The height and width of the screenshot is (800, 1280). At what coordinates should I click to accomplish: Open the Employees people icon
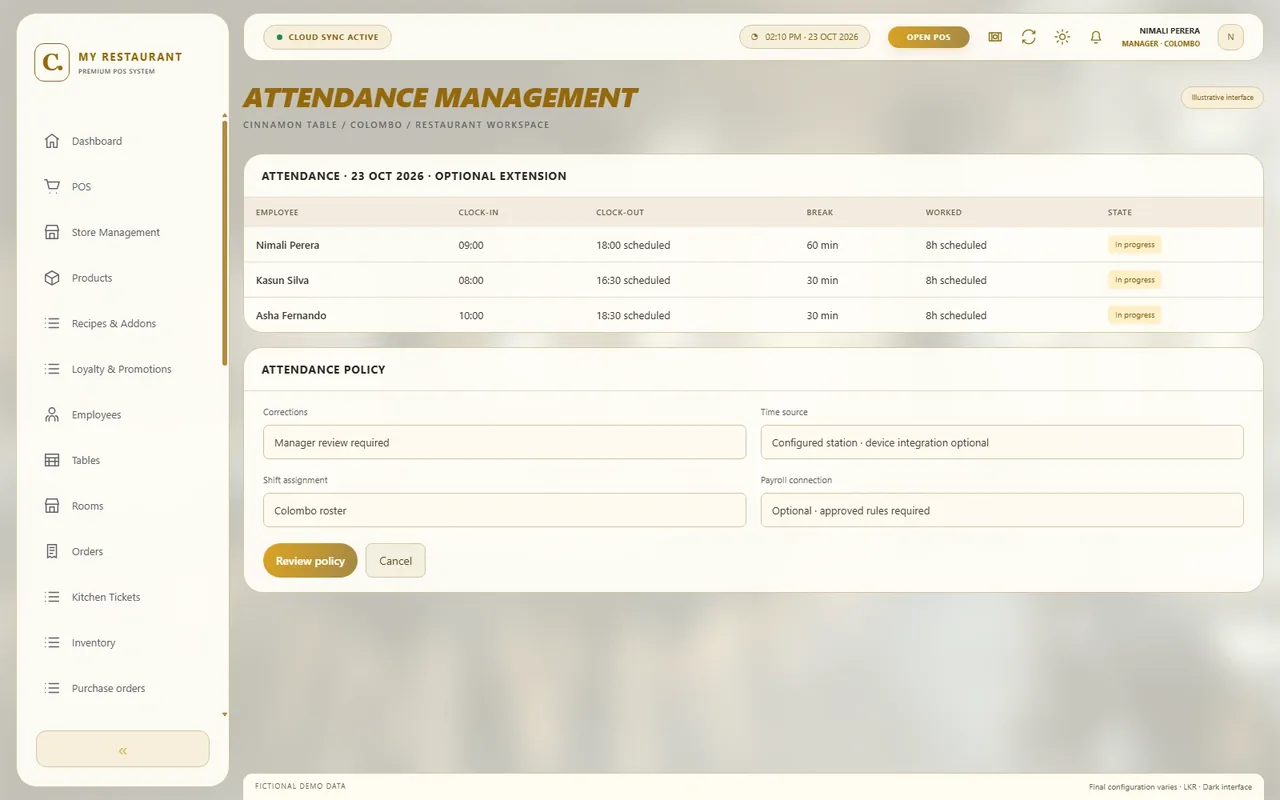[x=52, y=415]
